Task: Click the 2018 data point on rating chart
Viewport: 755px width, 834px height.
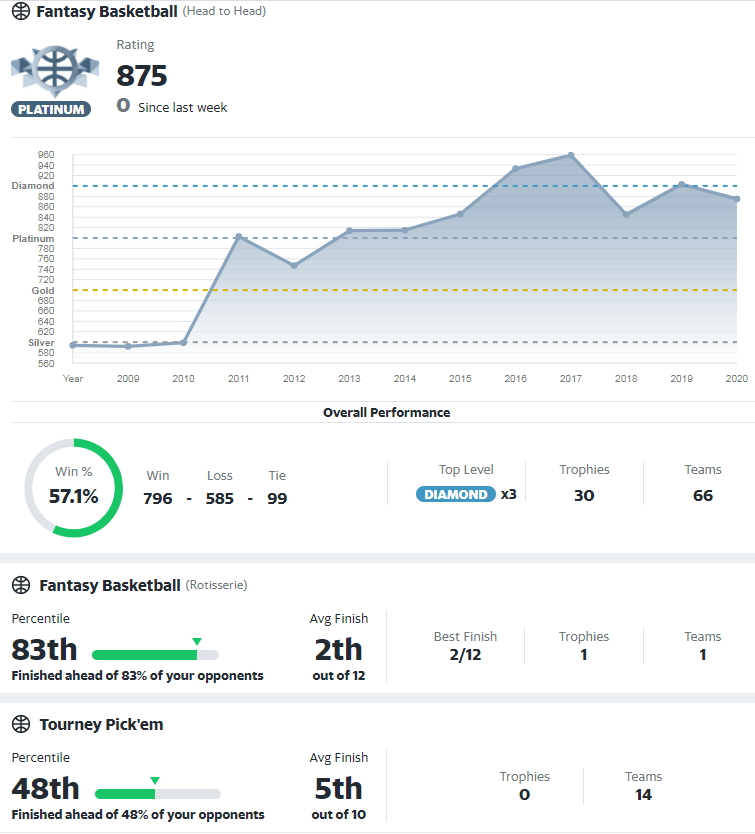Action: pos(626,214)
